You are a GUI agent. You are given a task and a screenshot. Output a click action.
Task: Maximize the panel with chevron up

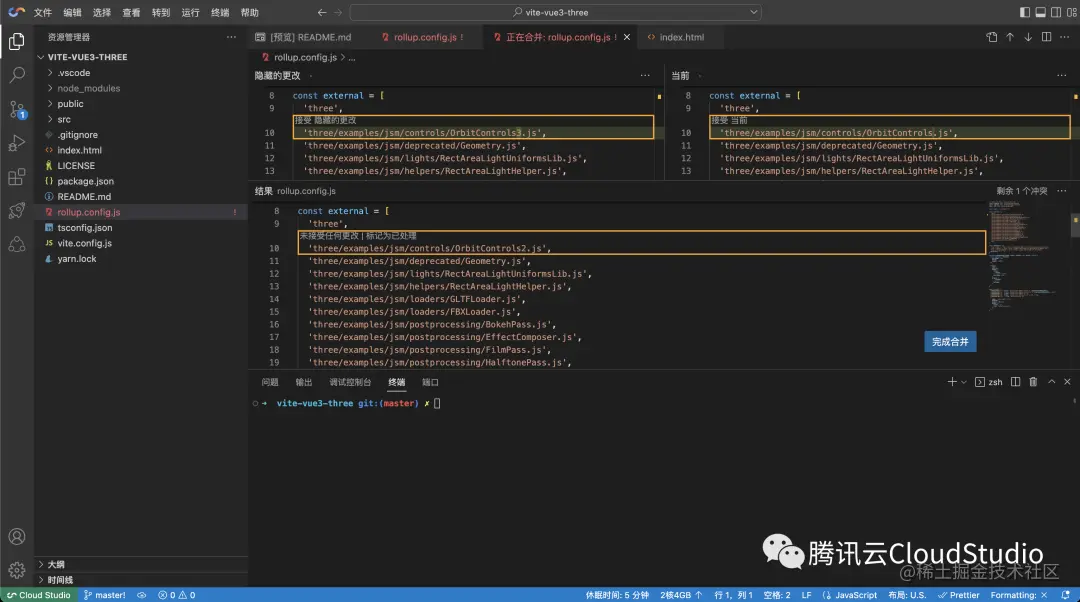tap(1051, 382)
